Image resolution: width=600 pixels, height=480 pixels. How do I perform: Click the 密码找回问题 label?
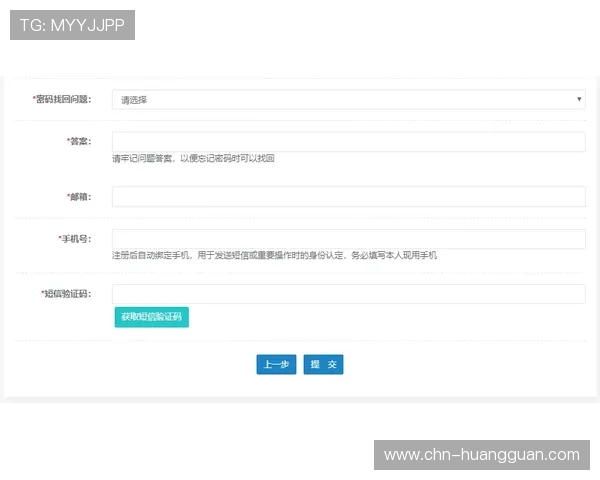62,100
